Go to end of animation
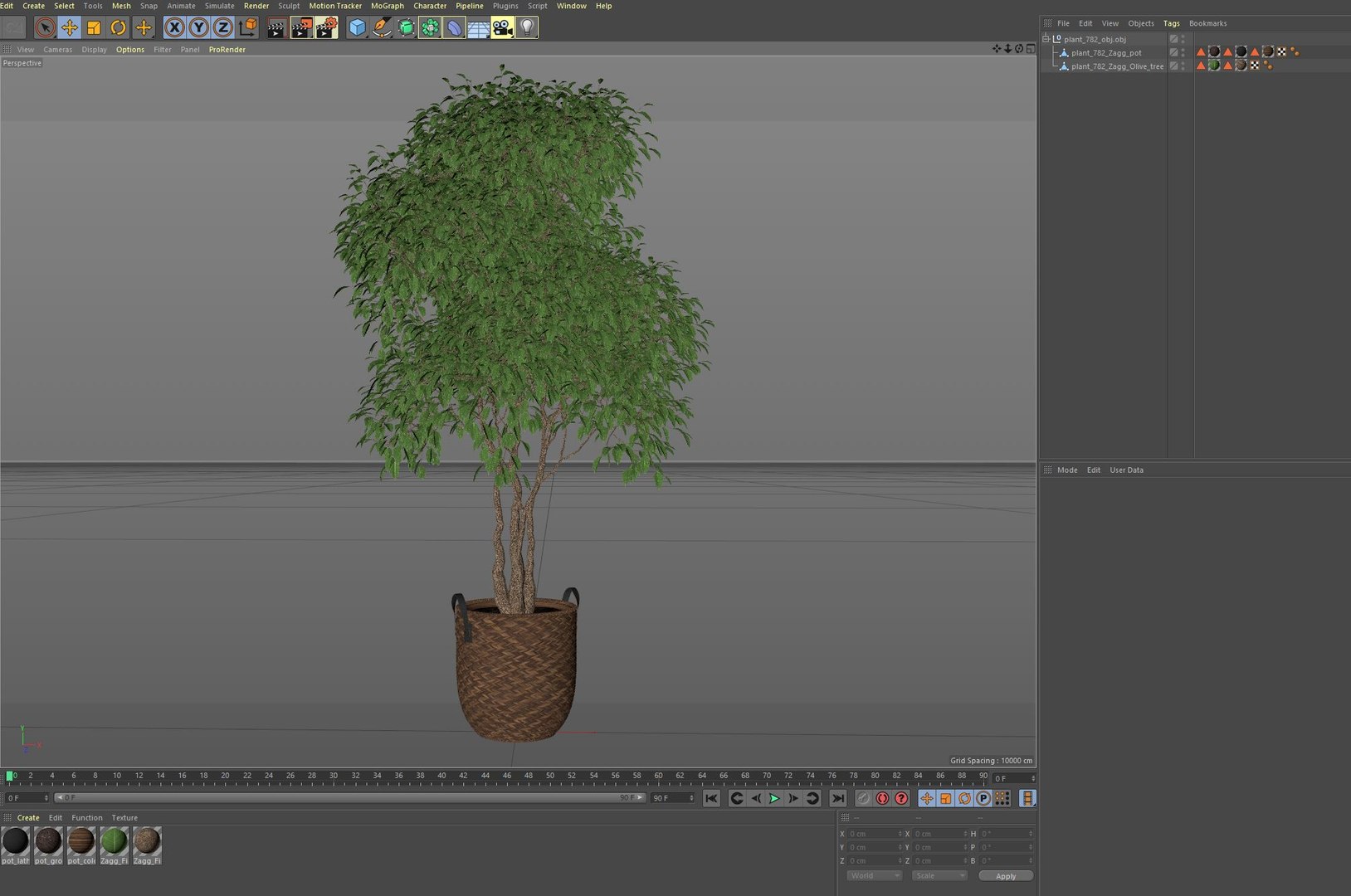The width and height of the screenshot is (1351, 896). [x=838, y=798]
